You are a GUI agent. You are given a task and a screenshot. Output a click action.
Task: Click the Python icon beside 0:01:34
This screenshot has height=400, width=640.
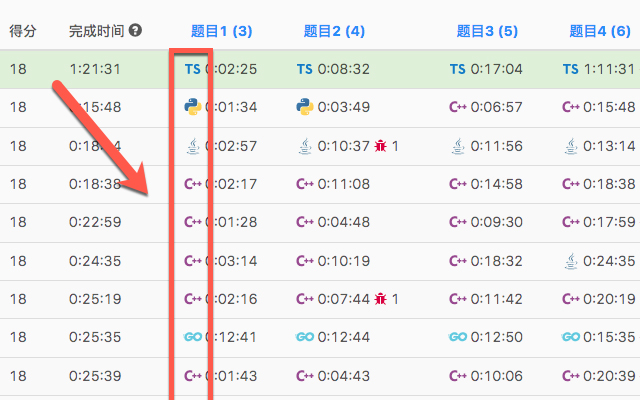click(193, 107)
